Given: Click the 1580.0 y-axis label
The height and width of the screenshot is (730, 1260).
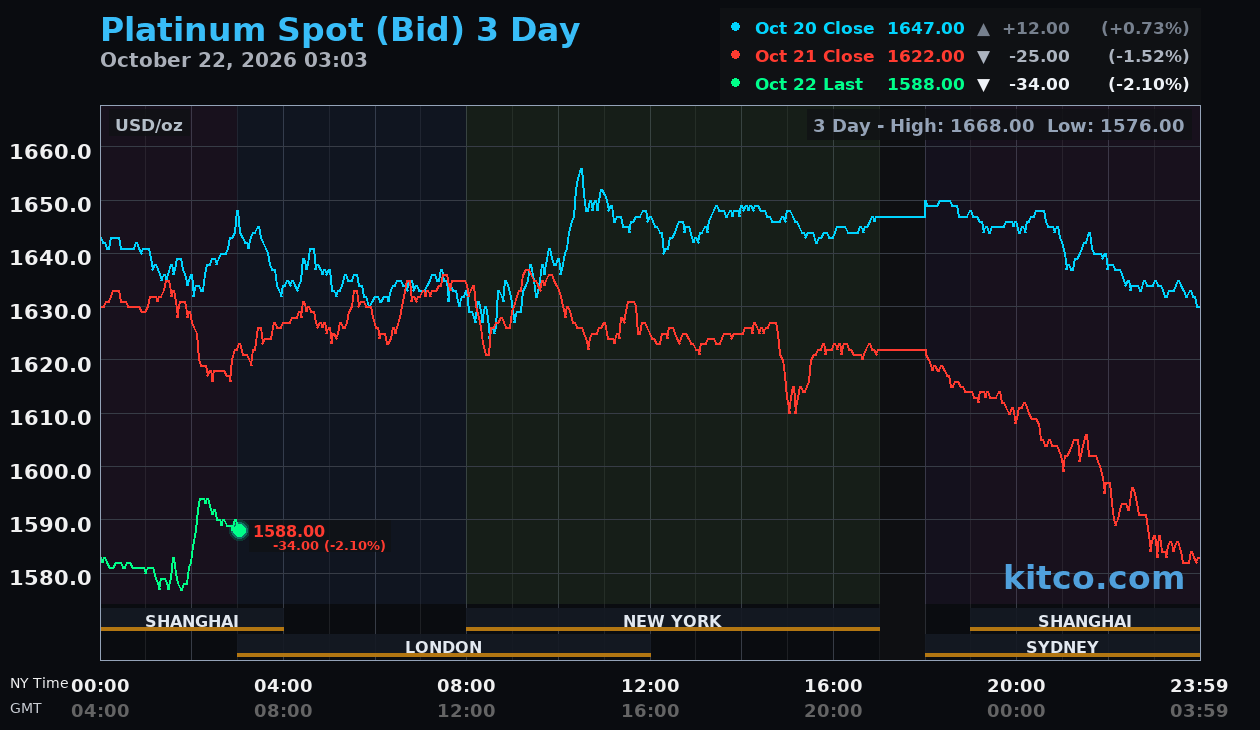Looking at the screenshot, I should (x=51, y=577).
